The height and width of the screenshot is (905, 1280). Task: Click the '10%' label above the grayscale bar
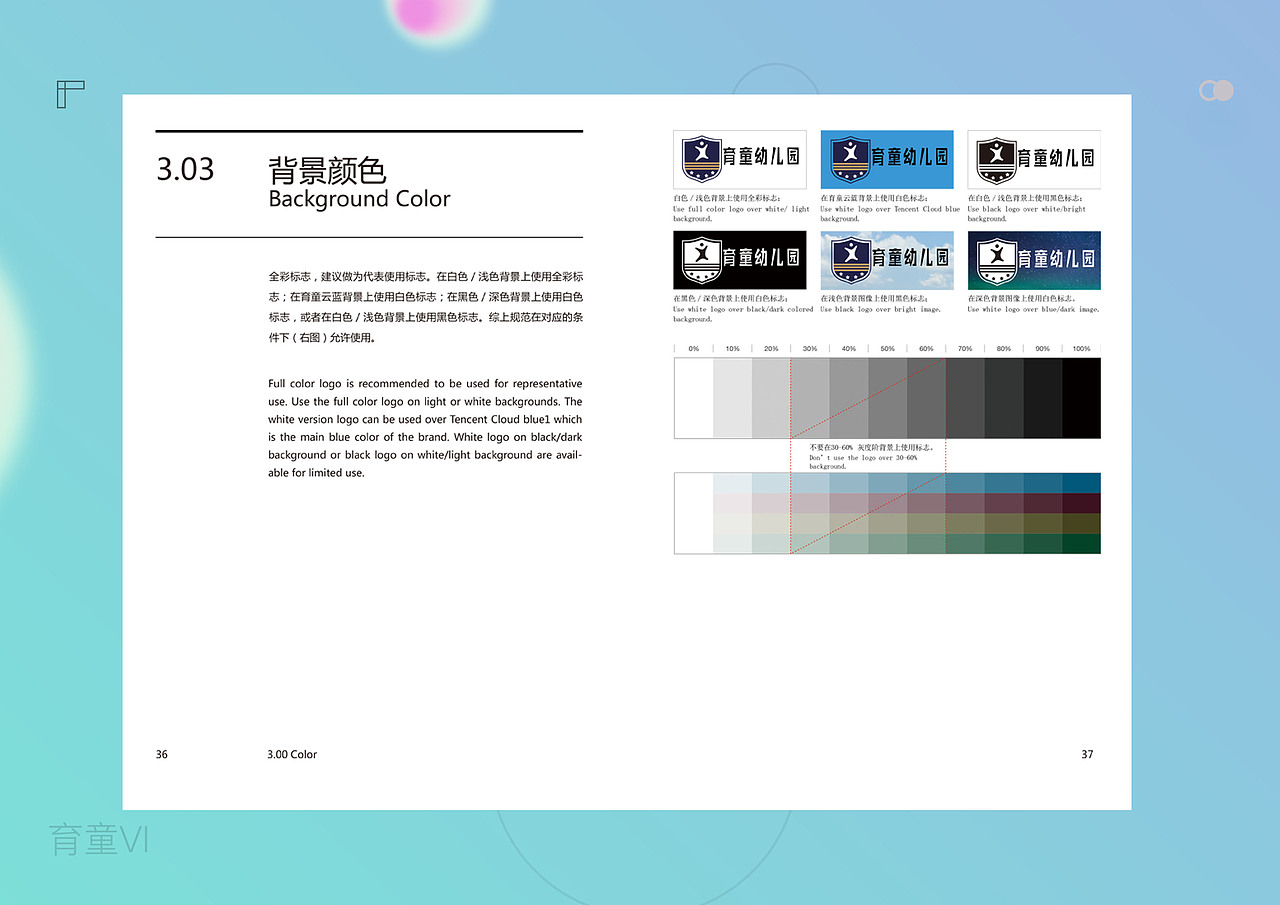point(733,349)
